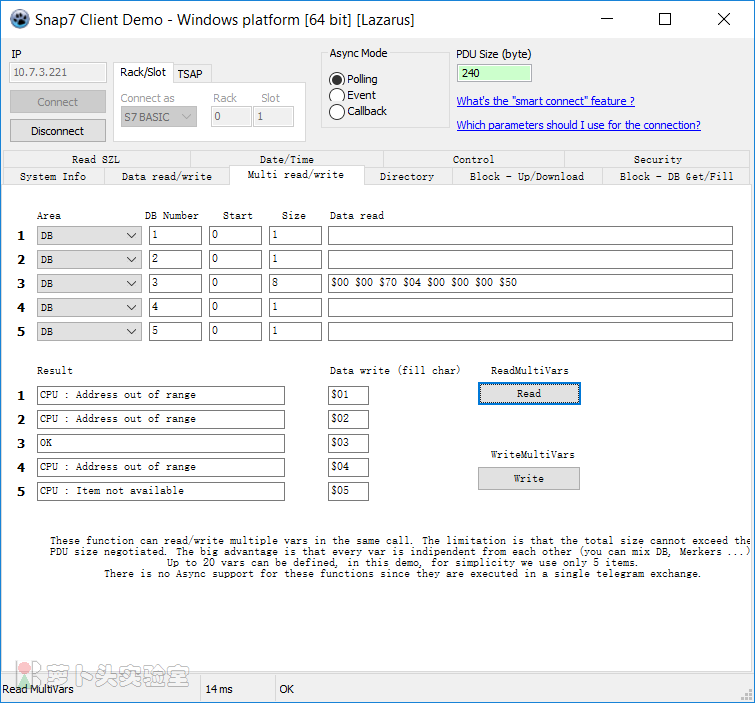Click the 'Read MultiVars' status bar text
755x703 pixels.
[x=38, y=690]
